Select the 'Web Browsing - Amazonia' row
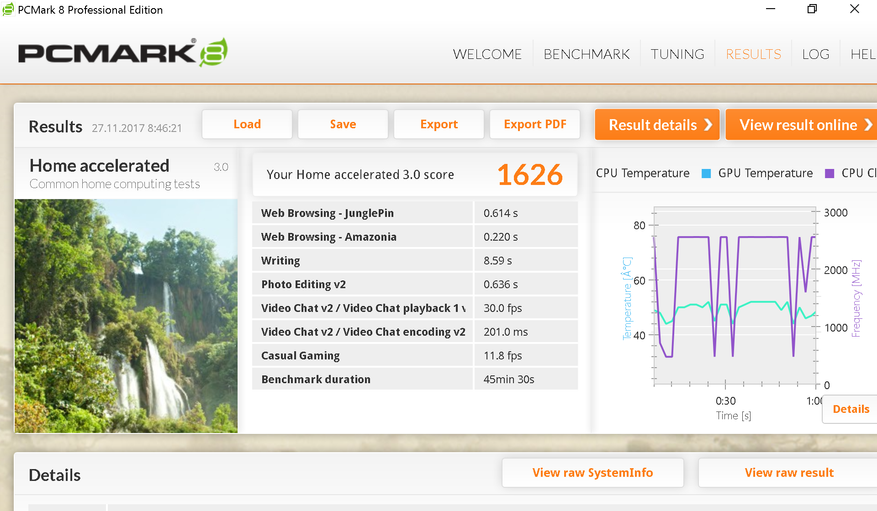This screenshot has height=511, width=877. pyautogui.click(x=415, y=237)
